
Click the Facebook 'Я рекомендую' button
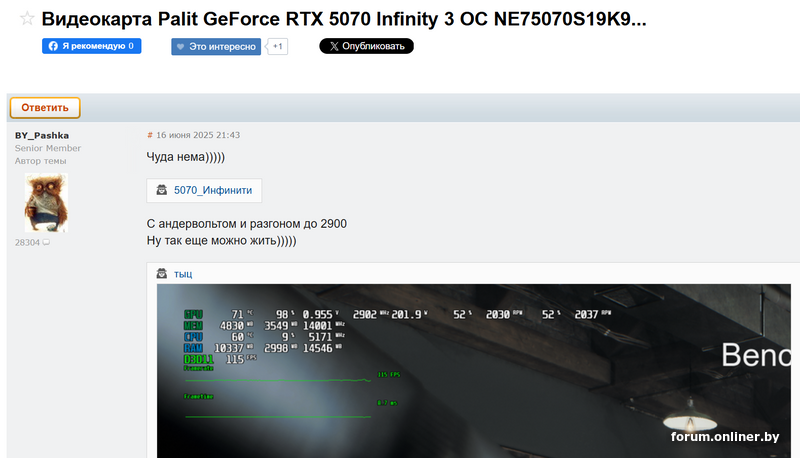click(91, 46)
